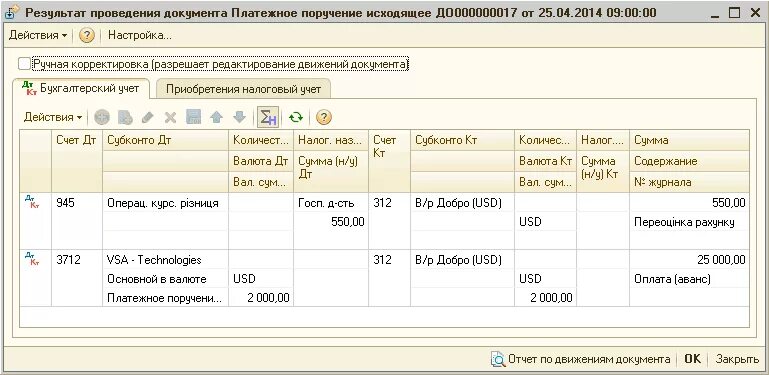
Task: Select Основной в валюте cell
Action: [x=166, y=278]
